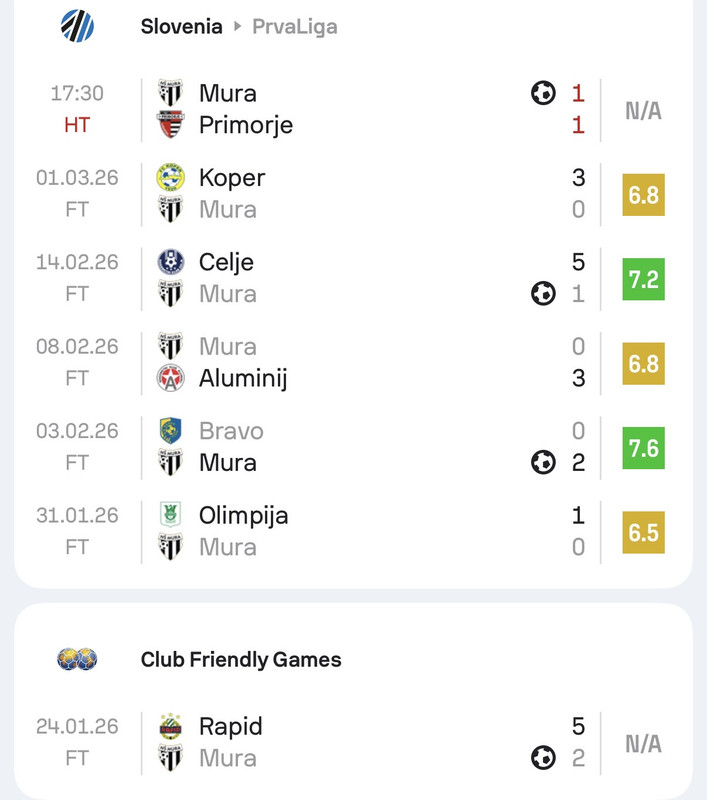Click goal ball icon in Mura–Primorje match
707x800 pixels.
(543, 93)
